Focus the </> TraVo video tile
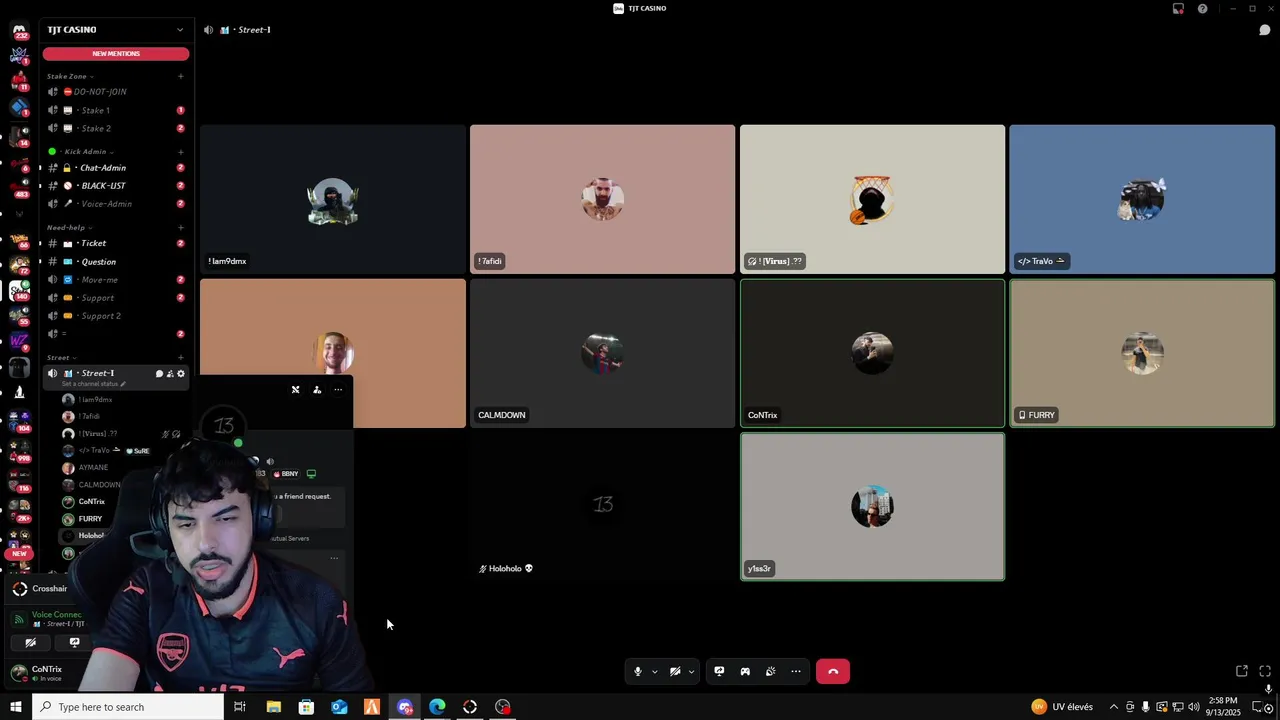The height and width of the screenshot is (720, 1280). pos(1142,199)
